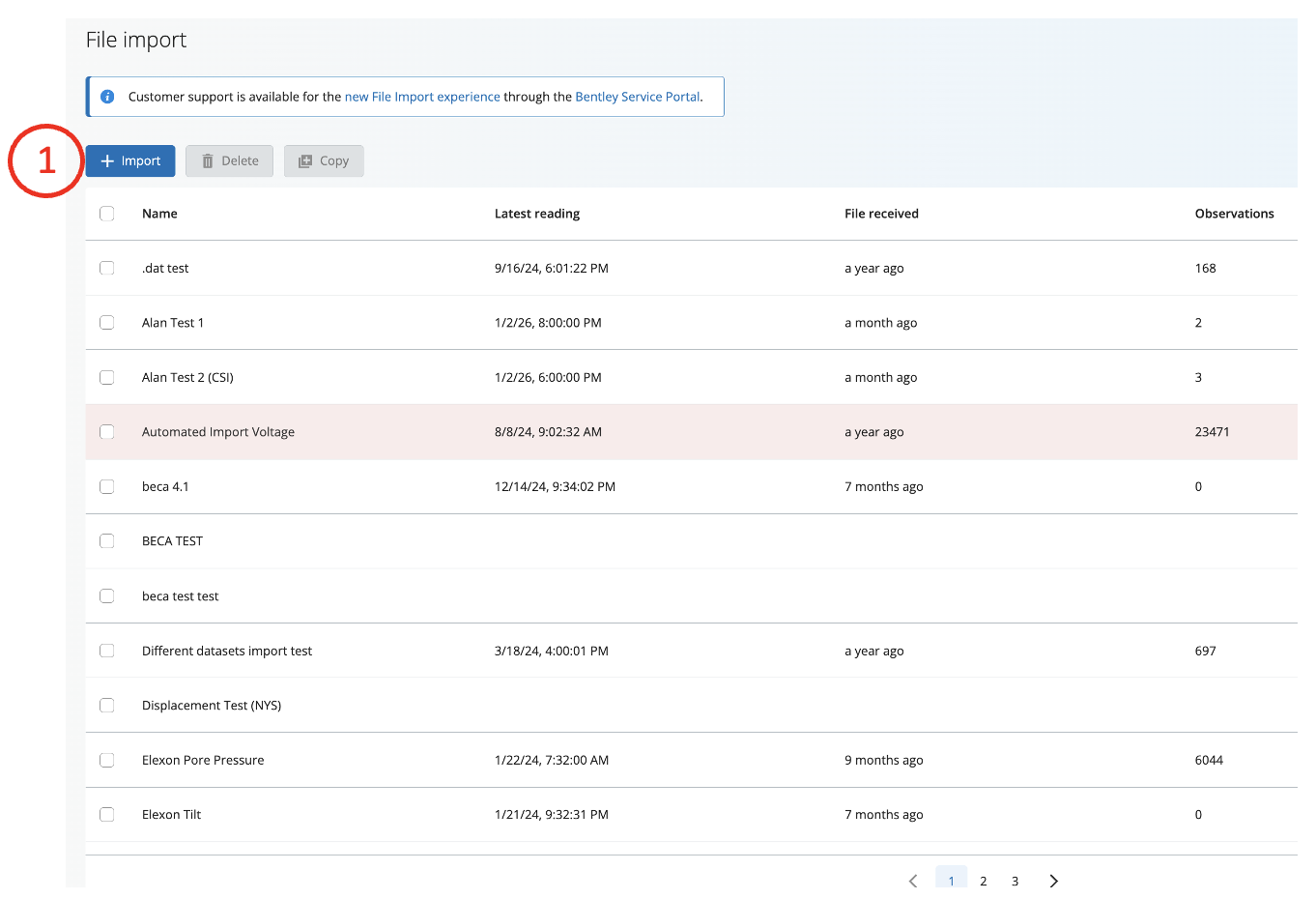
Task: Select the Automated Import Voltage checkbox
Action: coord(107,432)
